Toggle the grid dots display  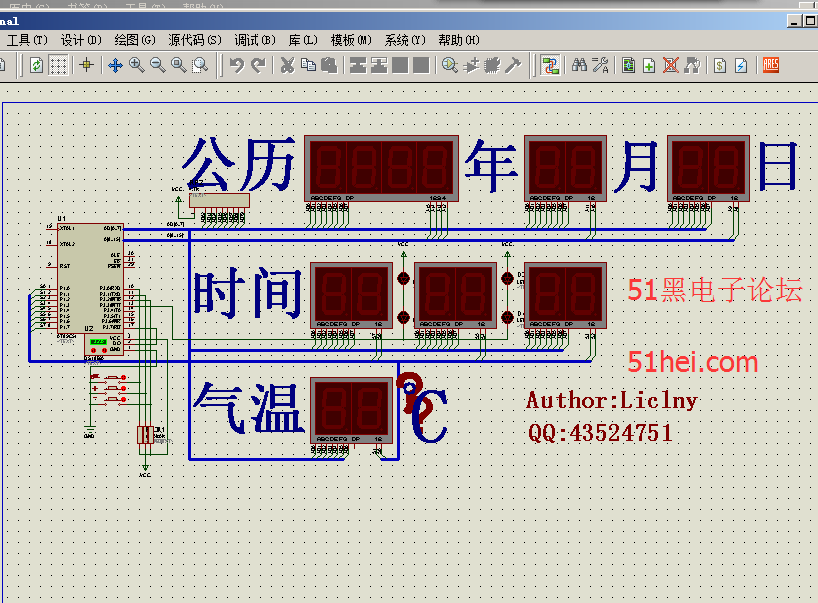point(58,66)
